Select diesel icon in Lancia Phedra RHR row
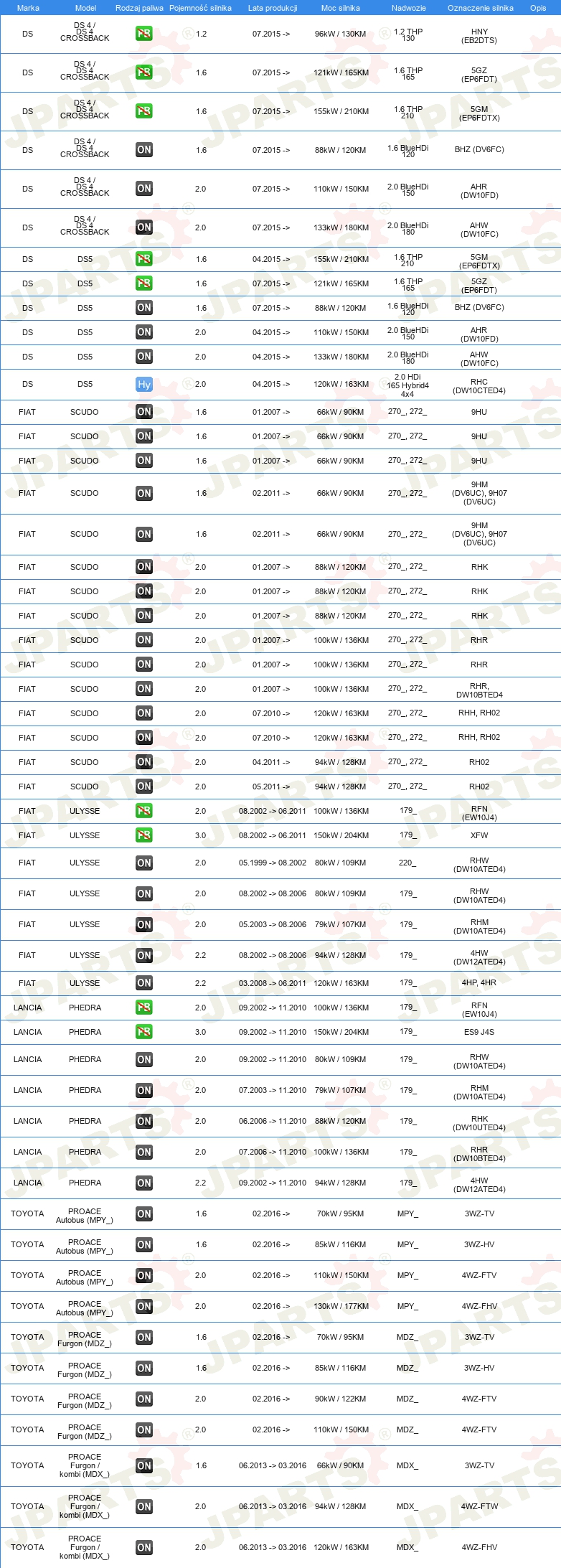Viewport: 561px width, 1568px height. [x=144, y=1152]
